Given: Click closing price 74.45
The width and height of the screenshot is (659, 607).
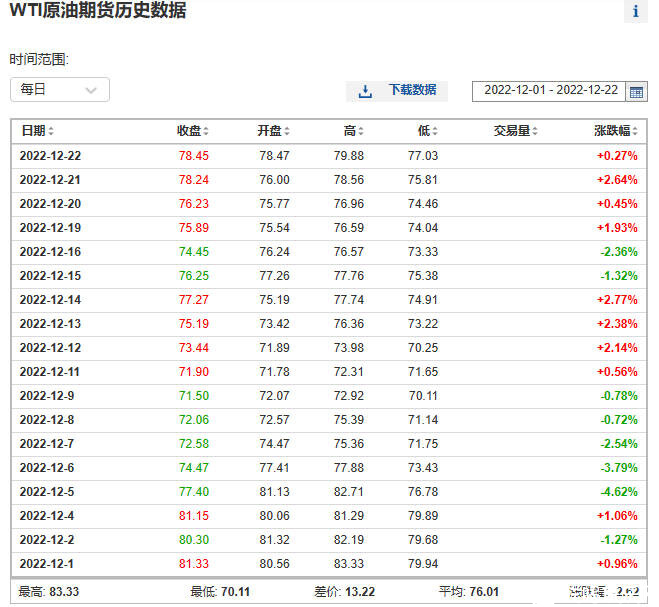Looking at the screenshot, I should pos(194,252).
